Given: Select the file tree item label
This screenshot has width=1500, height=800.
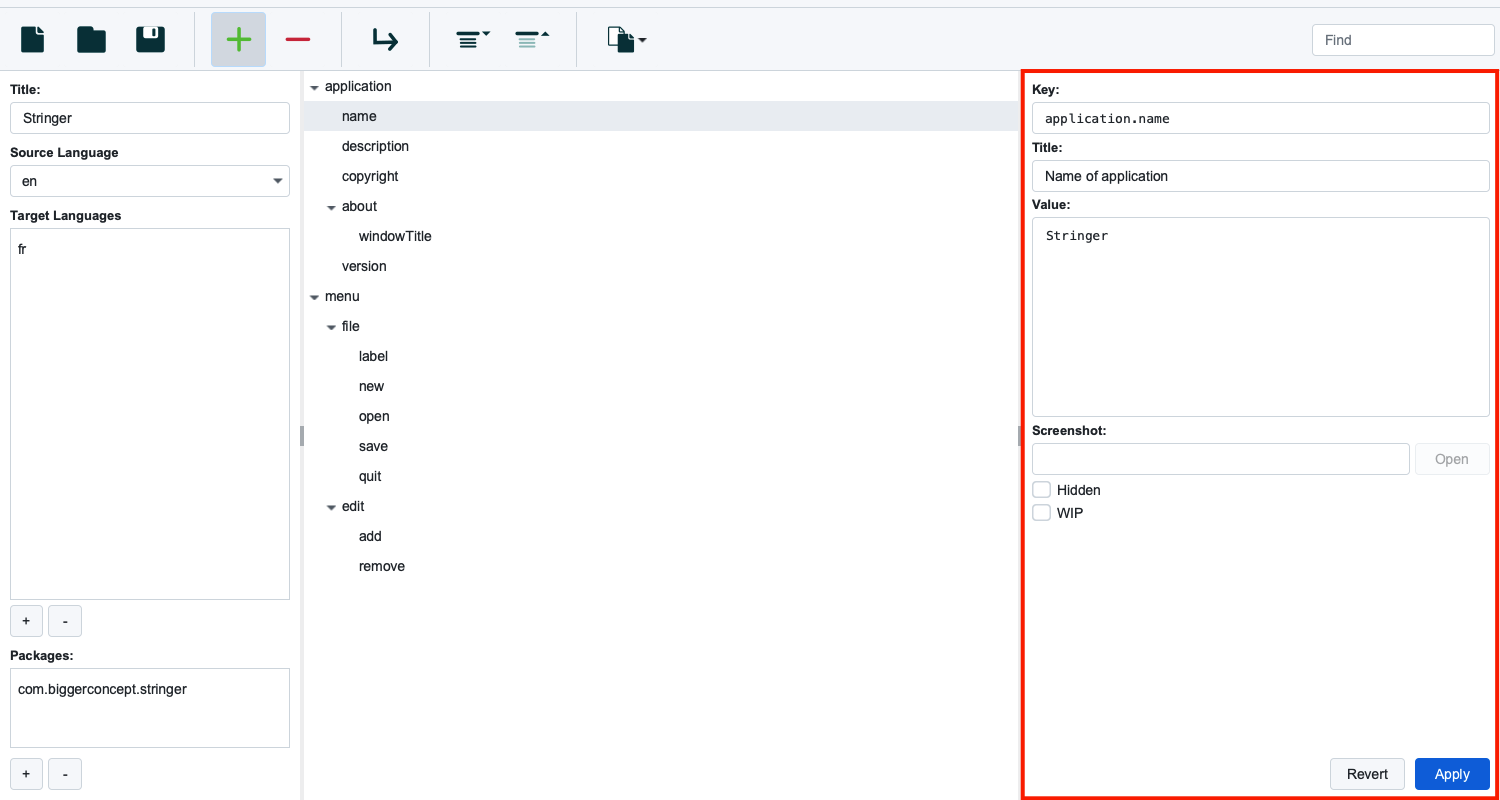Looking at the screenshot, I should point(350,326).
